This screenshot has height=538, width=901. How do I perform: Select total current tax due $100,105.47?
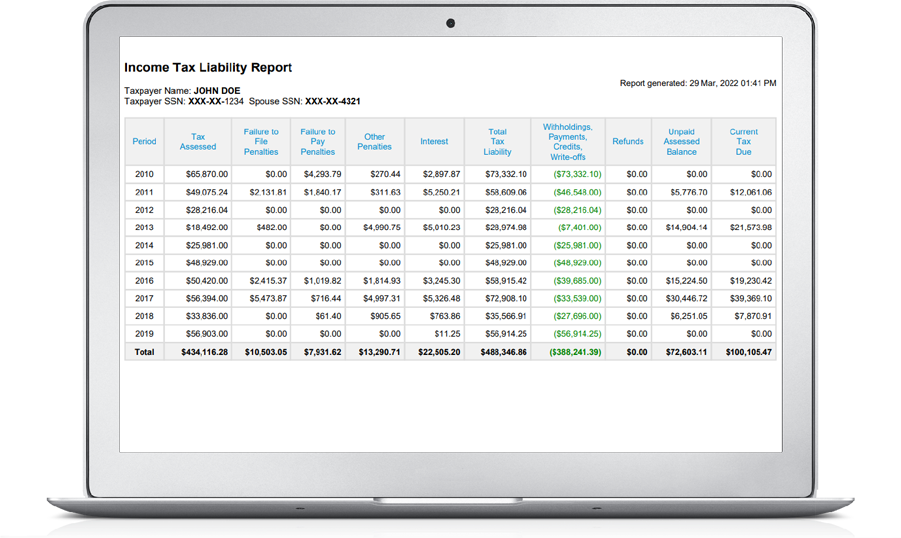point(749,352)
